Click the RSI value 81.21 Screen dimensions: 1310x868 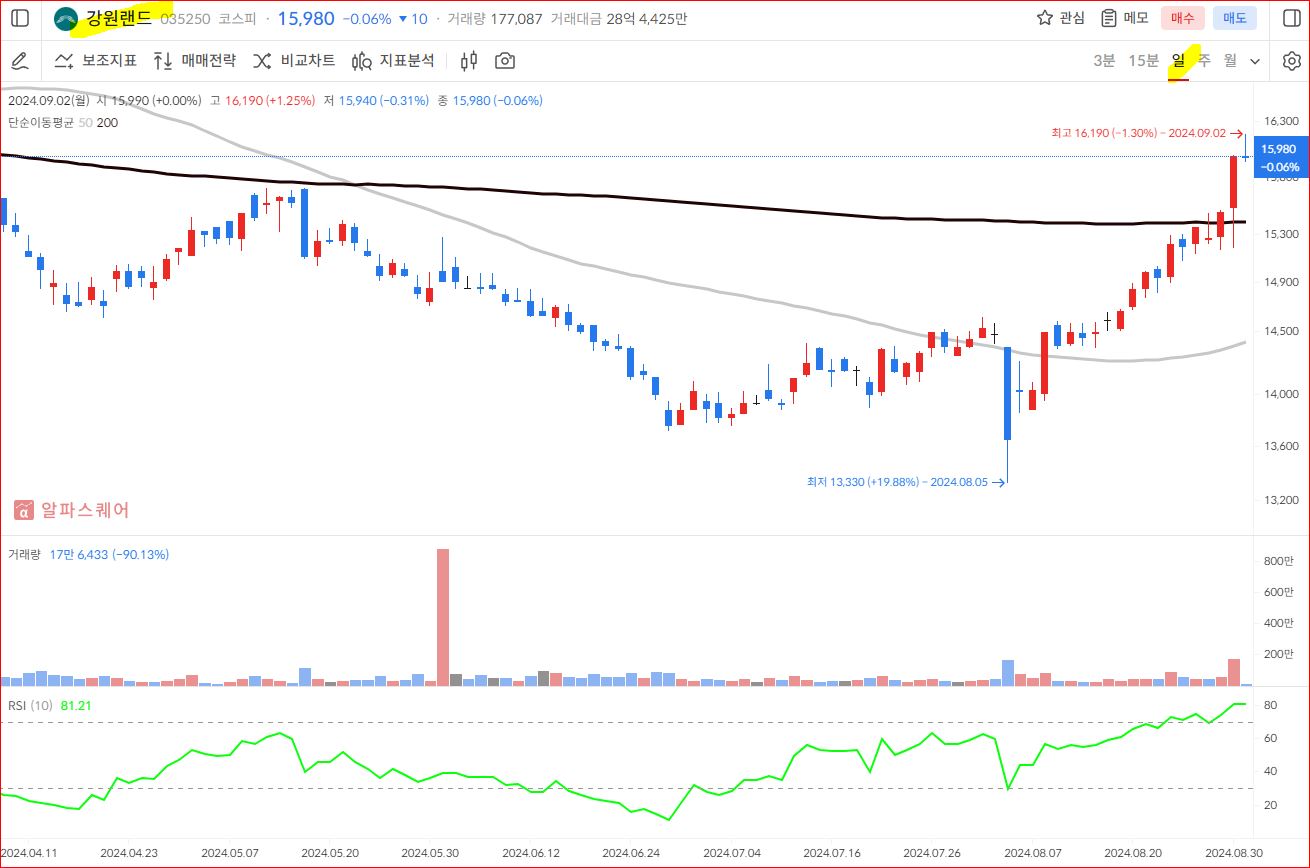(x=76, y=706)
